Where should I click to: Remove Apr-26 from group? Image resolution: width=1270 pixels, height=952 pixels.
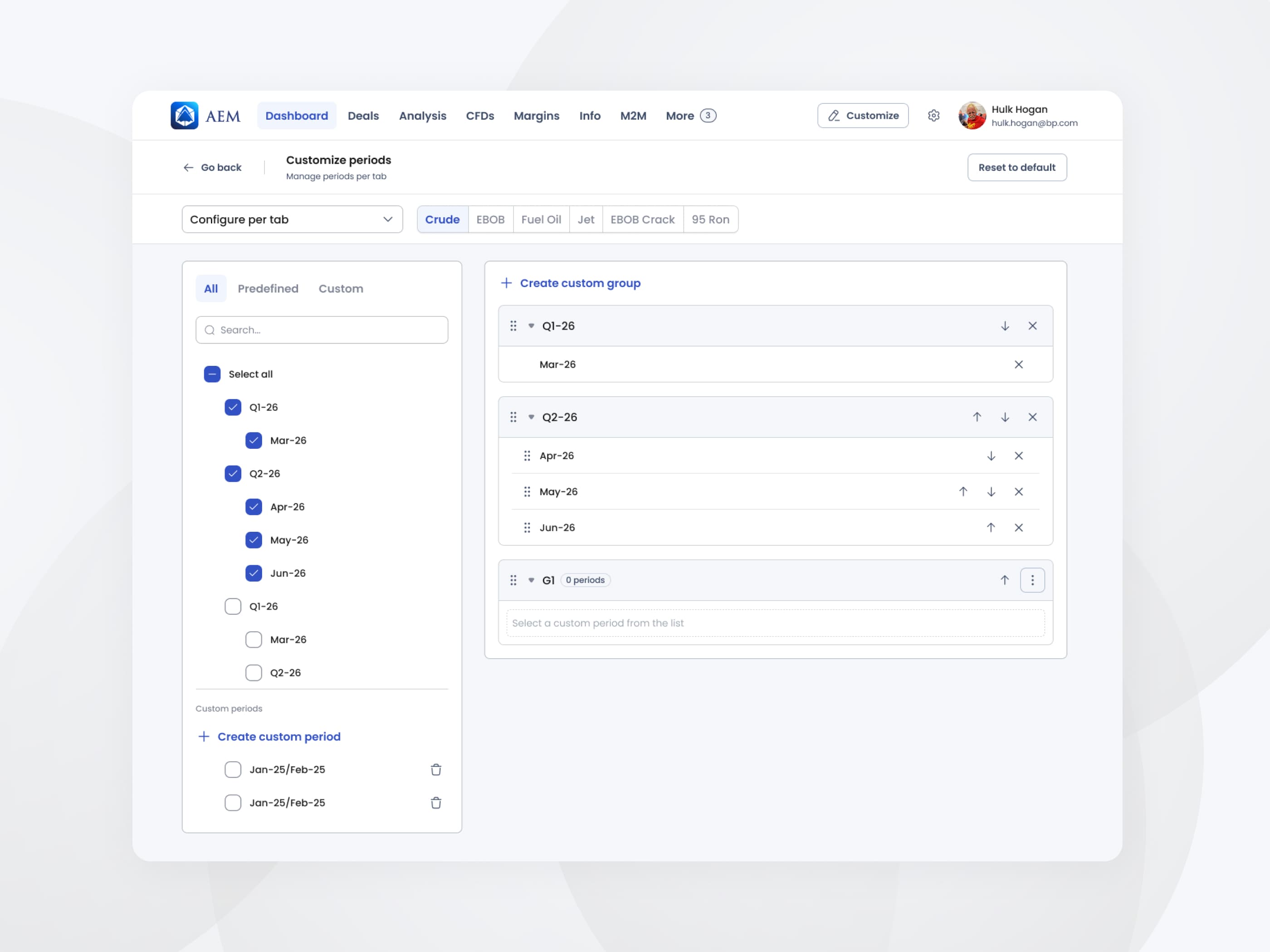point(1019,456)
